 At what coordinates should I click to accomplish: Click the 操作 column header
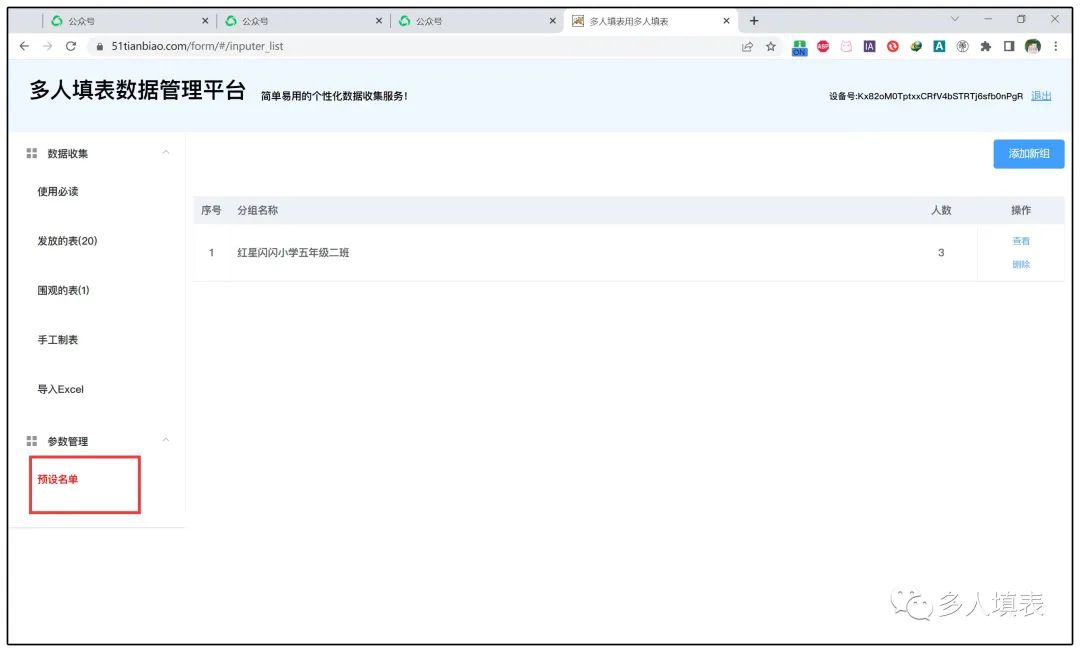pyautogui.click(x=1021, y=210)
